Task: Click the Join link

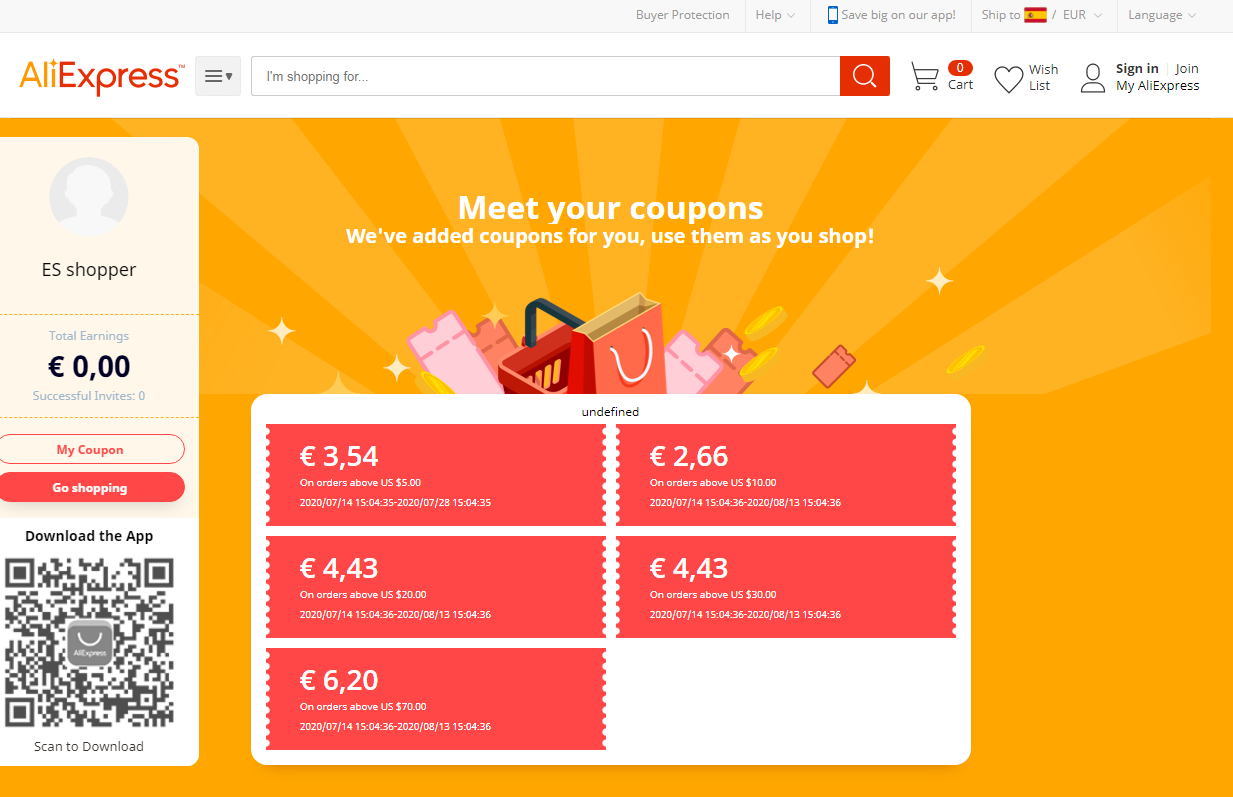Action: tap(1187, 69)
